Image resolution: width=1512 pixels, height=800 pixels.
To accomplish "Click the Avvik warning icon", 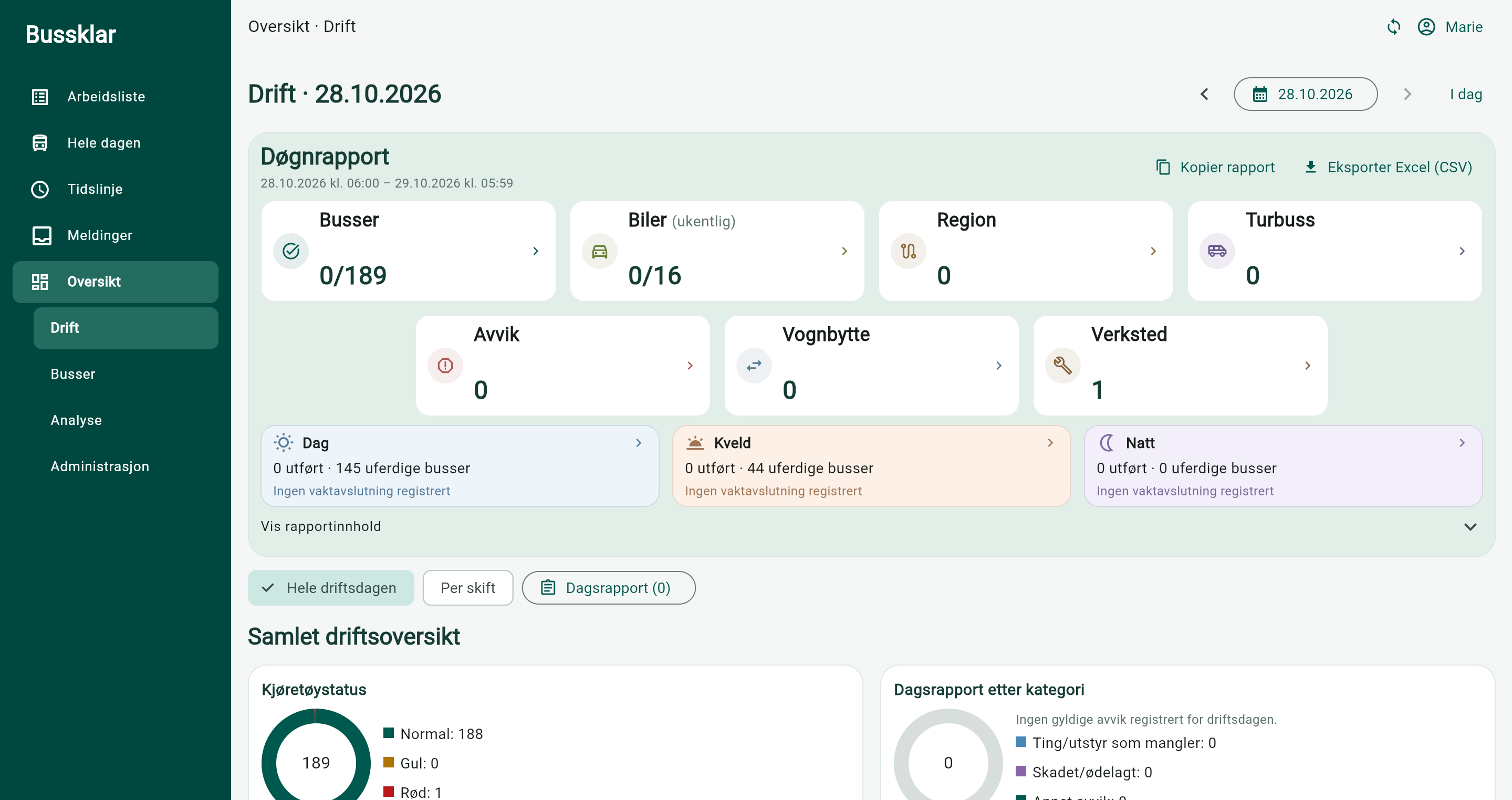I will (x=445, y=366).
